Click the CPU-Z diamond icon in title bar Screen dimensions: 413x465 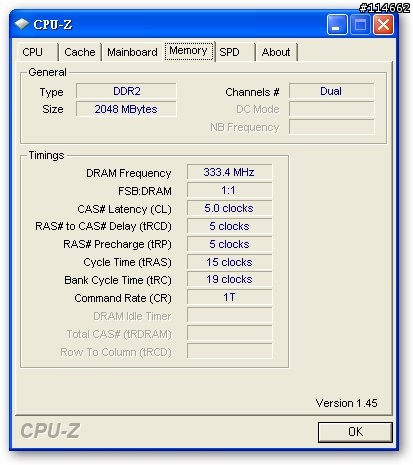[x=22, y=24]
